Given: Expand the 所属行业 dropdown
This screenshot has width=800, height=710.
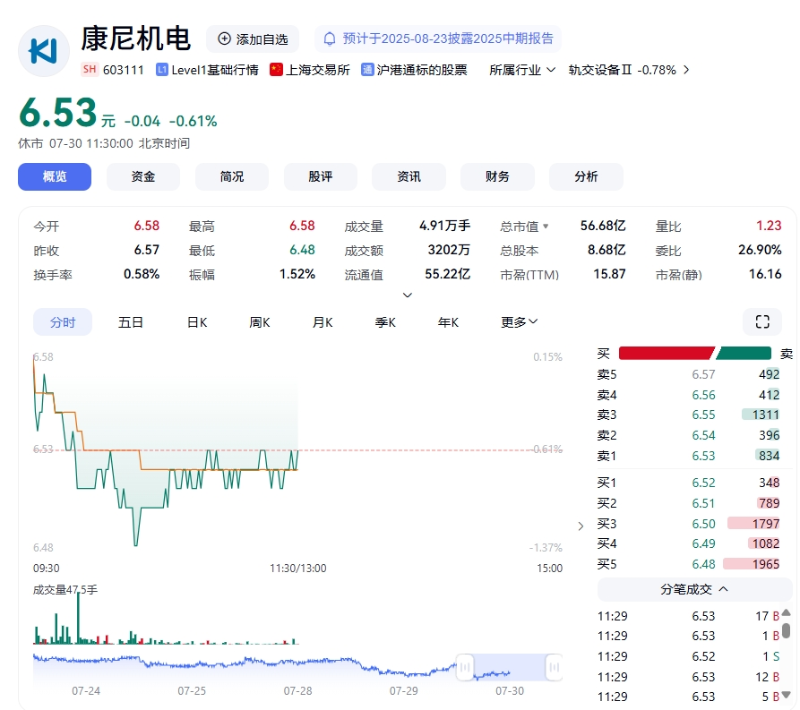Looking at the screenshot, I should 522,70.
